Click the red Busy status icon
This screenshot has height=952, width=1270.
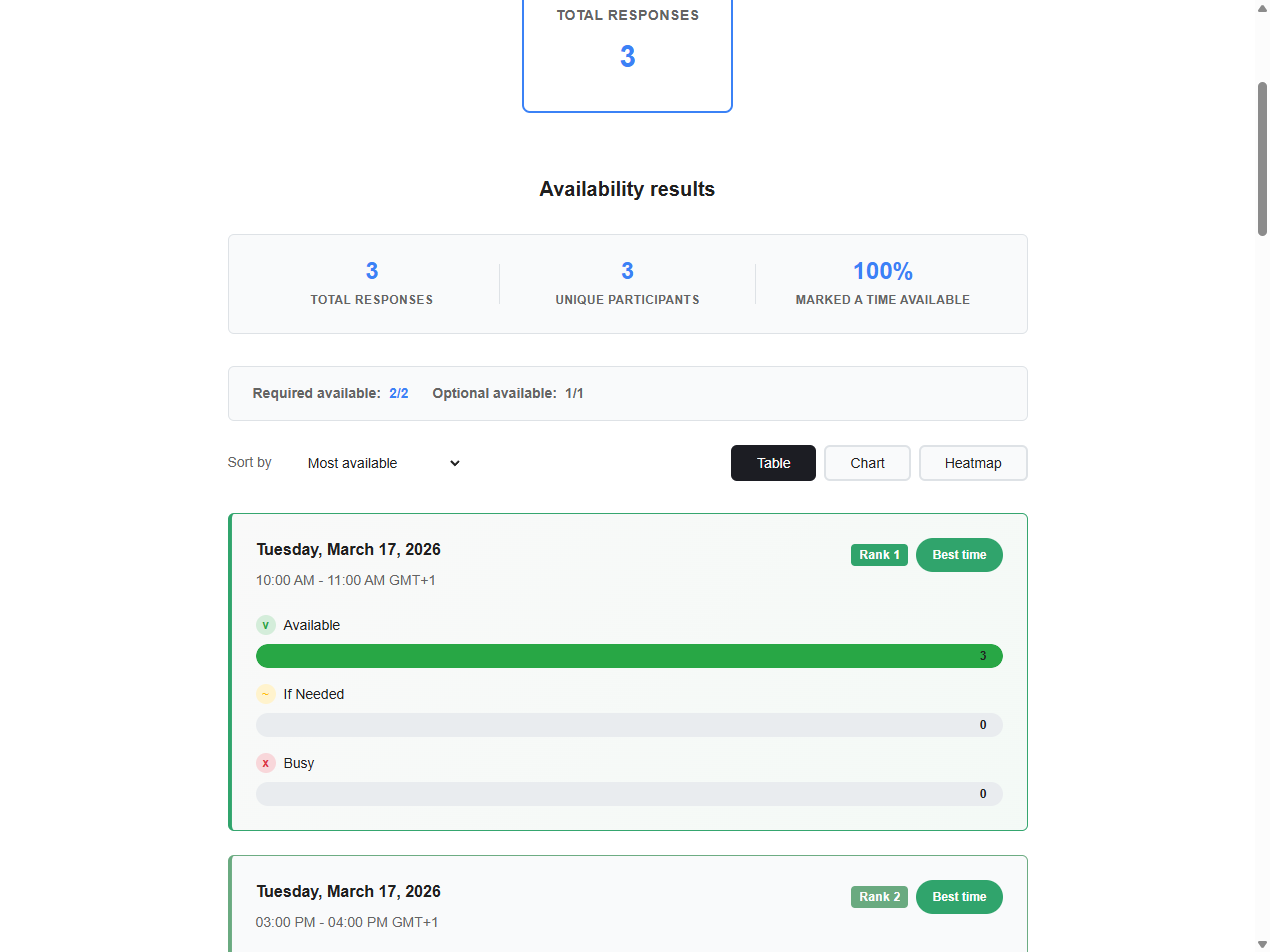266,763
